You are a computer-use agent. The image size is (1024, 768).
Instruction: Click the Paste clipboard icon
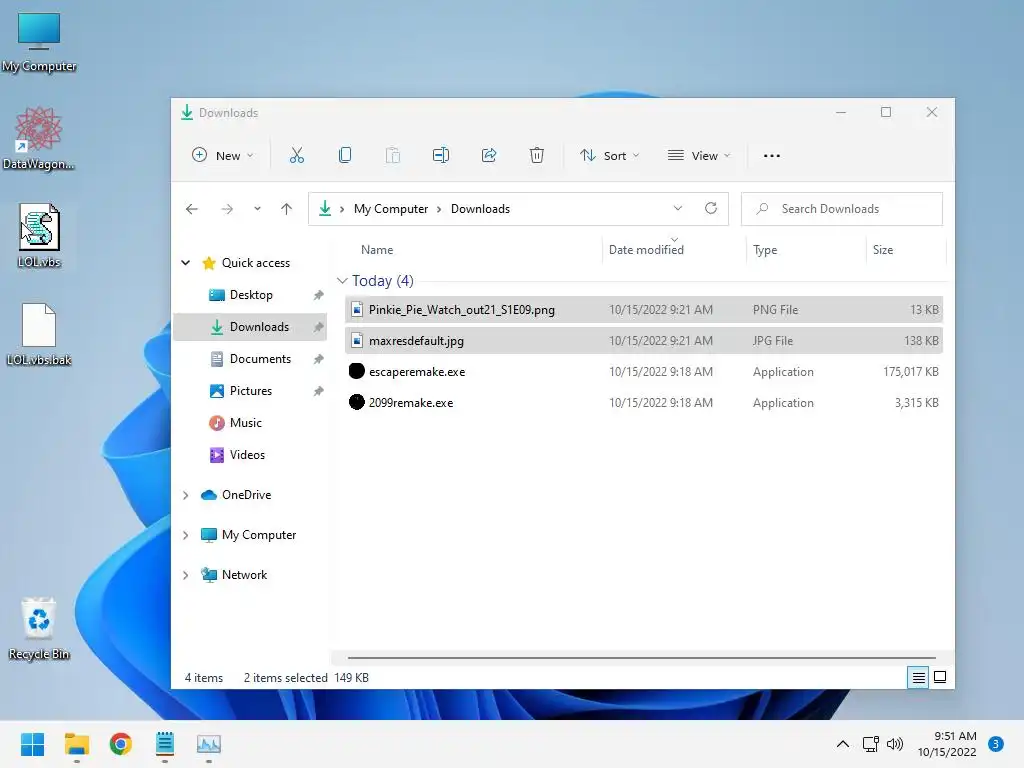(x=392, y=155)
